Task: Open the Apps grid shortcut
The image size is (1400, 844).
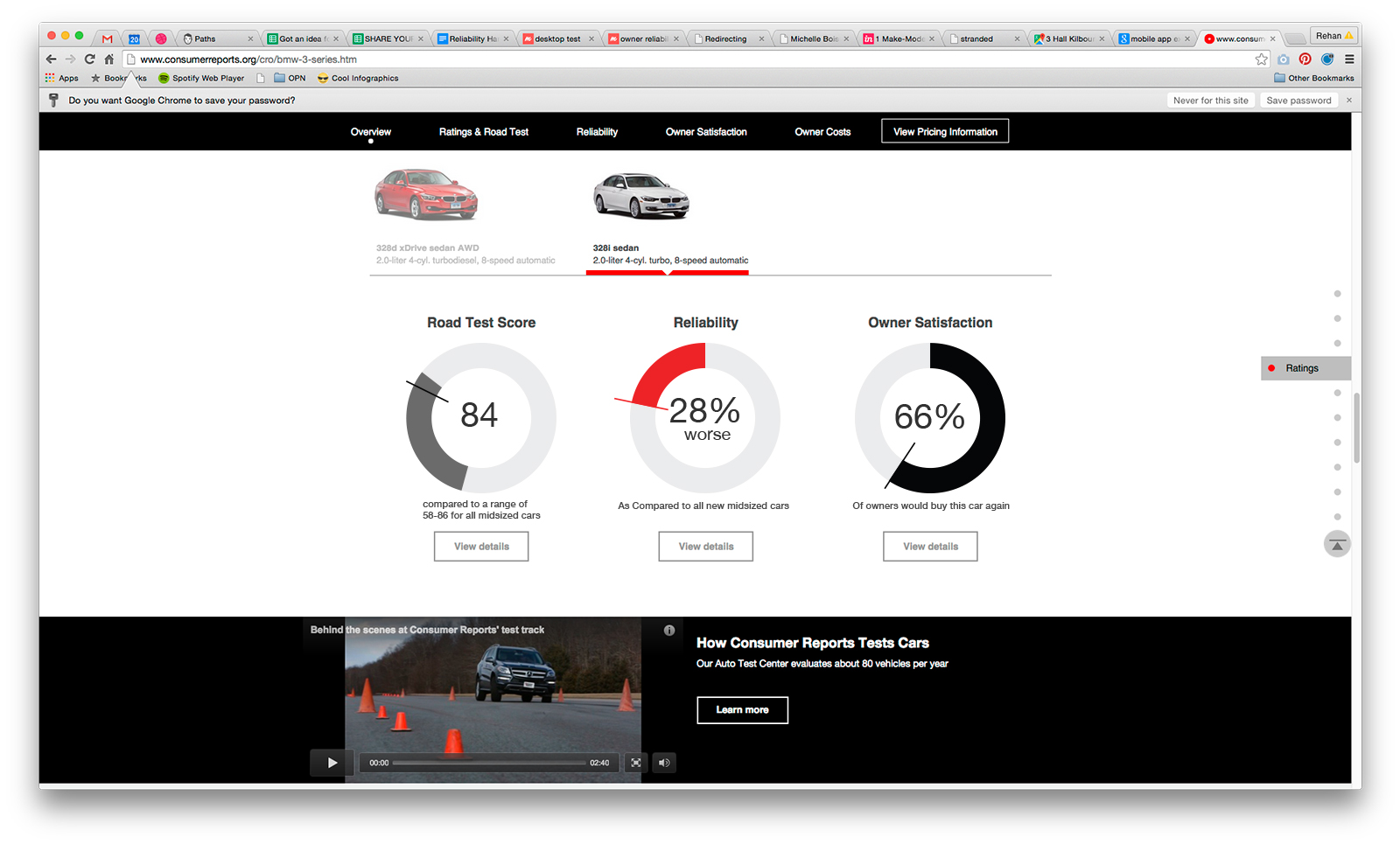Action: (x=61, y=78)
